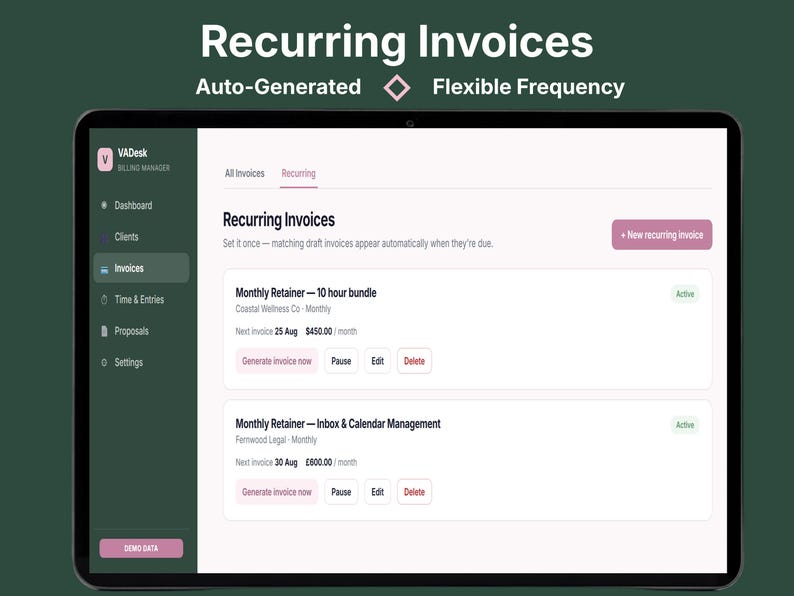Click the 'Recurring Invoices' page heading
Image resolution: width=794 pixels, height=596 pixels.
(x=279, y=220)
